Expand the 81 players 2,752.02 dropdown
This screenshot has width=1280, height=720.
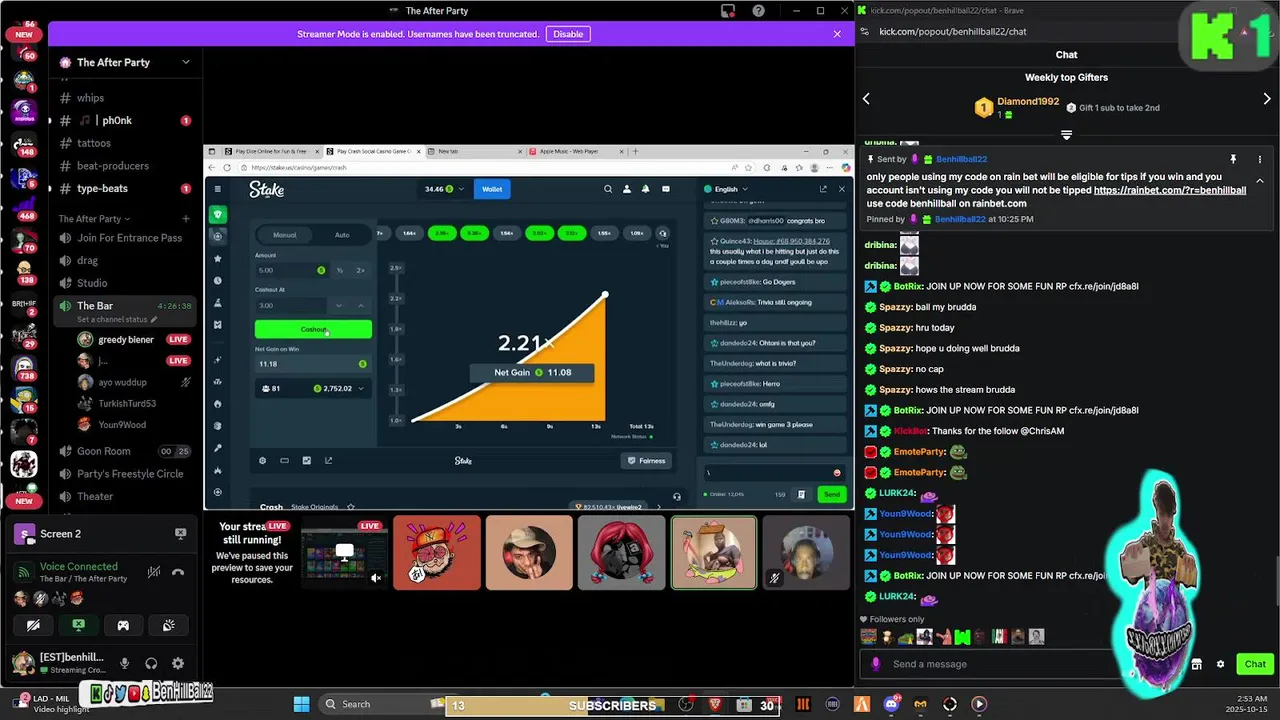[313, 388]
